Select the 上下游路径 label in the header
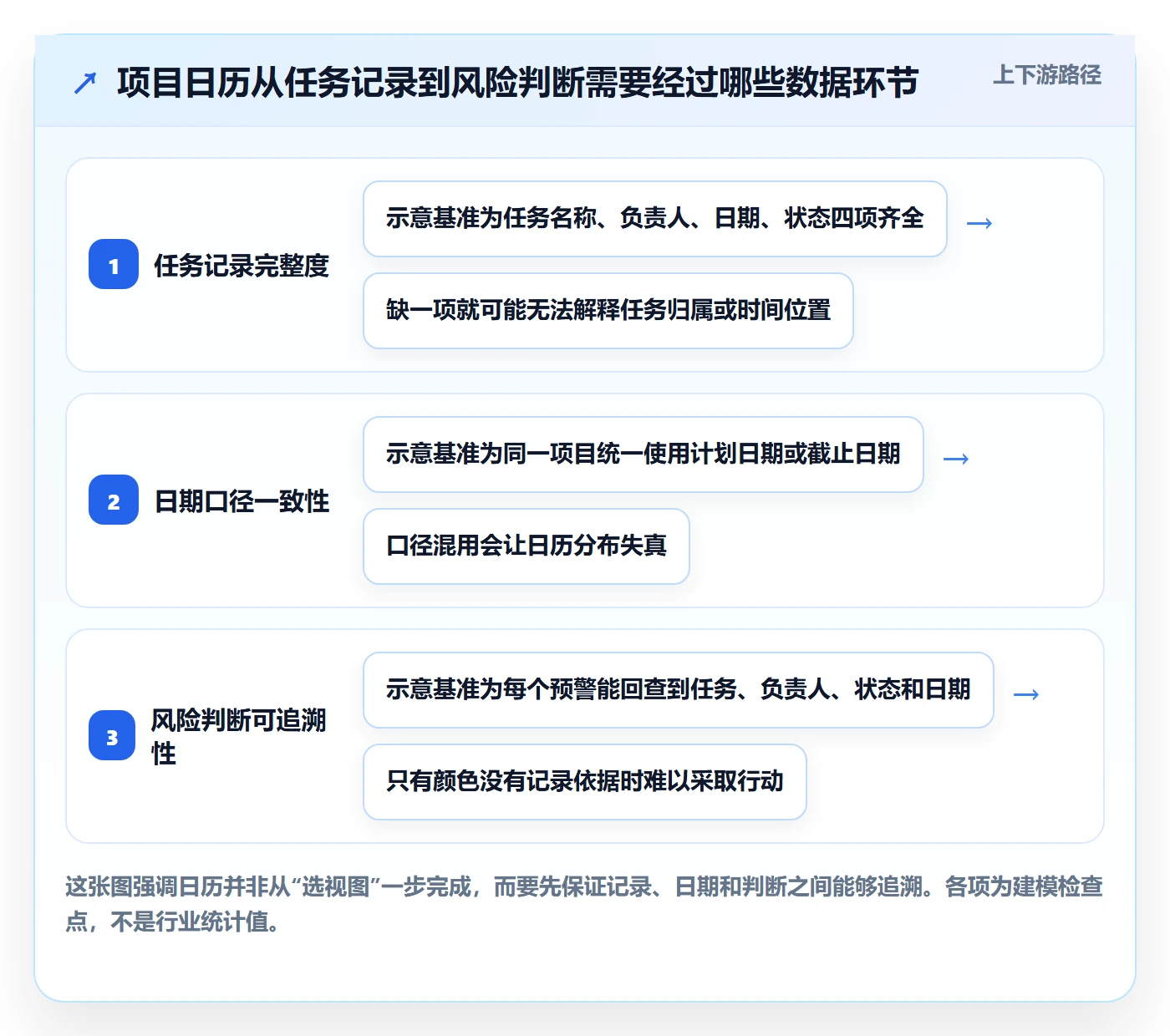1170x1036 pixels. coord(1047,75)
